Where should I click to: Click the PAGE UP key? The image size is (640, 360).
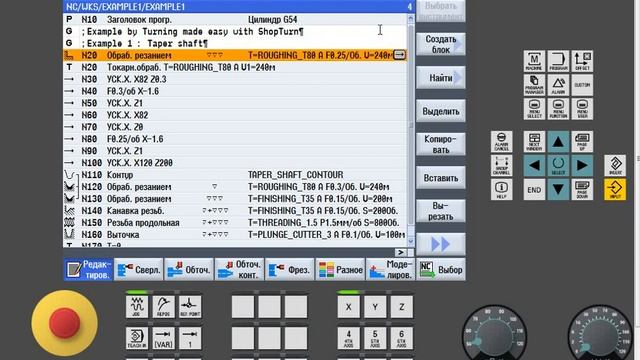[x=582, y=142]
